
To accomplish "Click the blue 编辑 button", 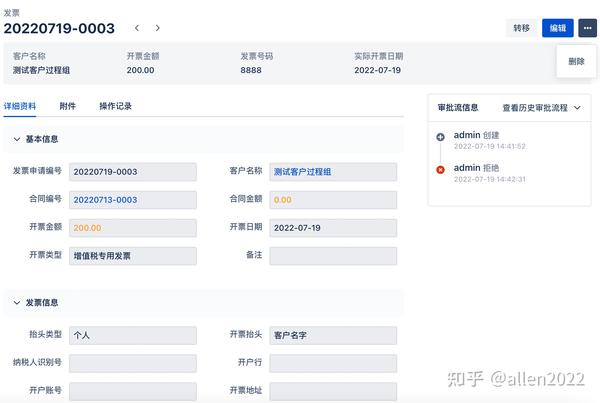I will [x=558, y=28].
